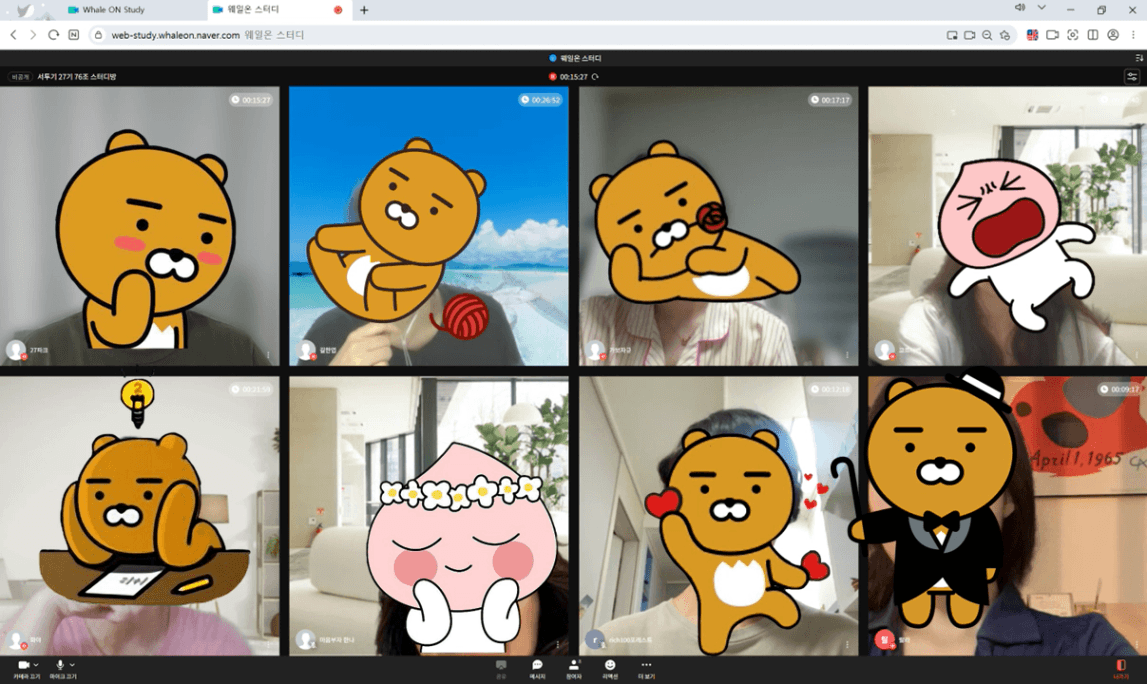Open the screen share button in toolbar
Image resolution: width=1147 pixels, height=684 pixels.
click(x=501, y=668)
